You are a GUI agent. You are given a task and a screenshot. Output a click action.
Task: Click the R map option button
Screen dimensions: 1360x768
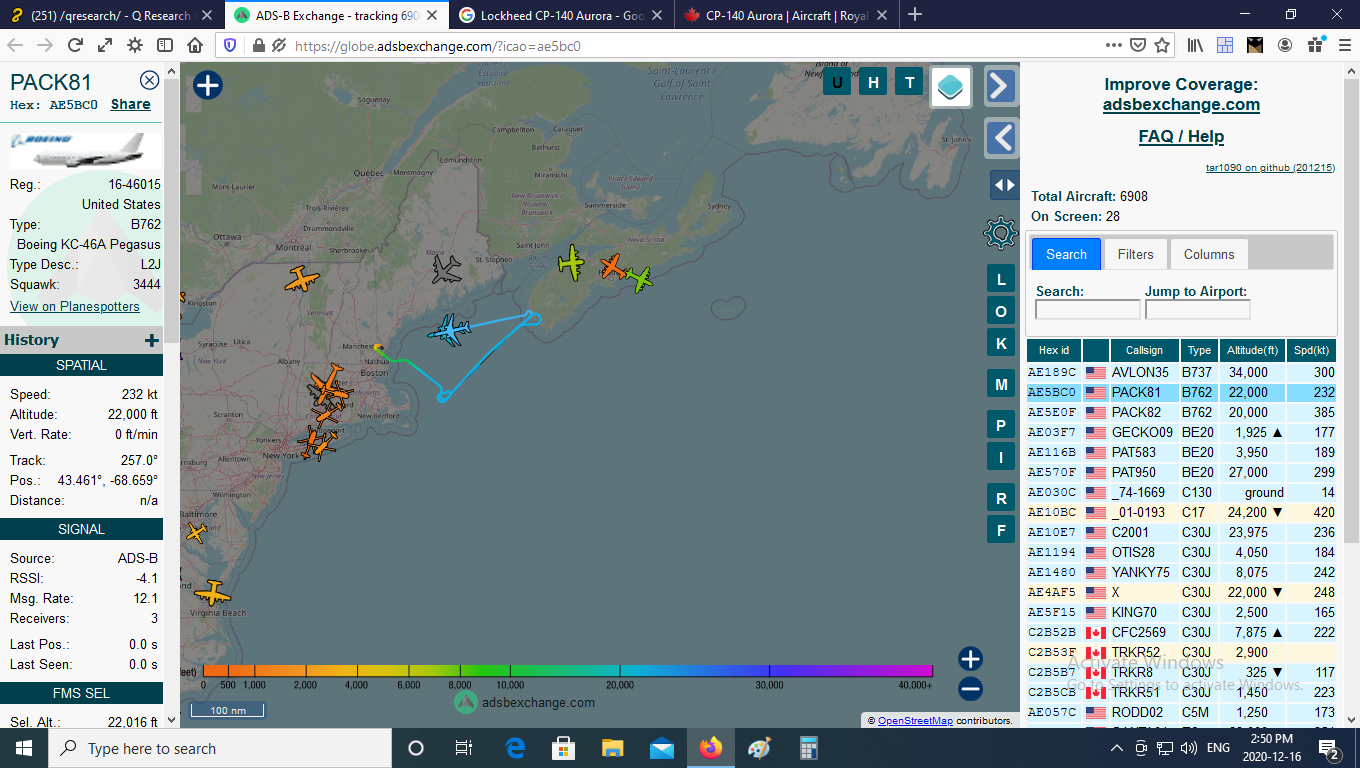1001,498
